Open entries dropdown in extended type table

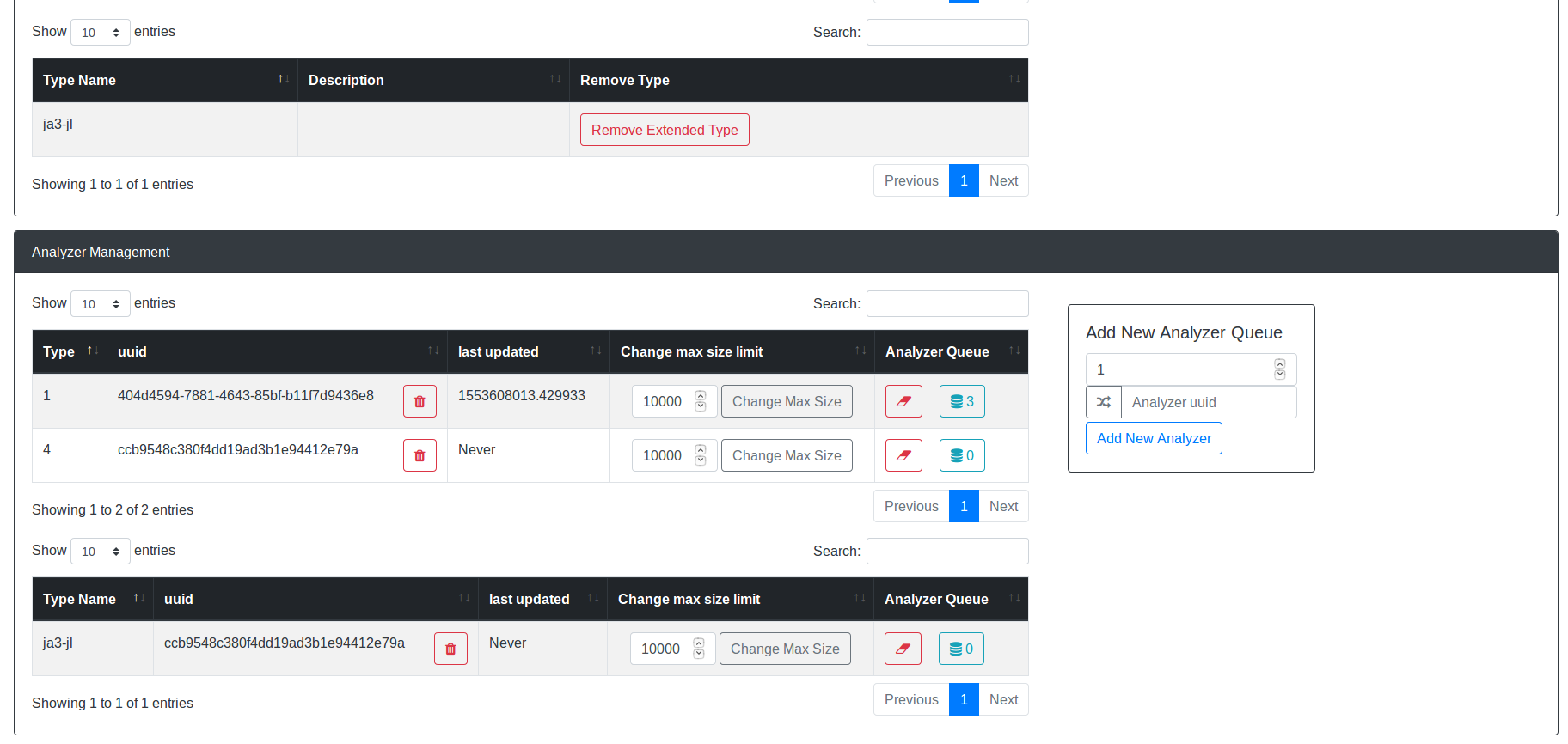[x=100, y=33]
